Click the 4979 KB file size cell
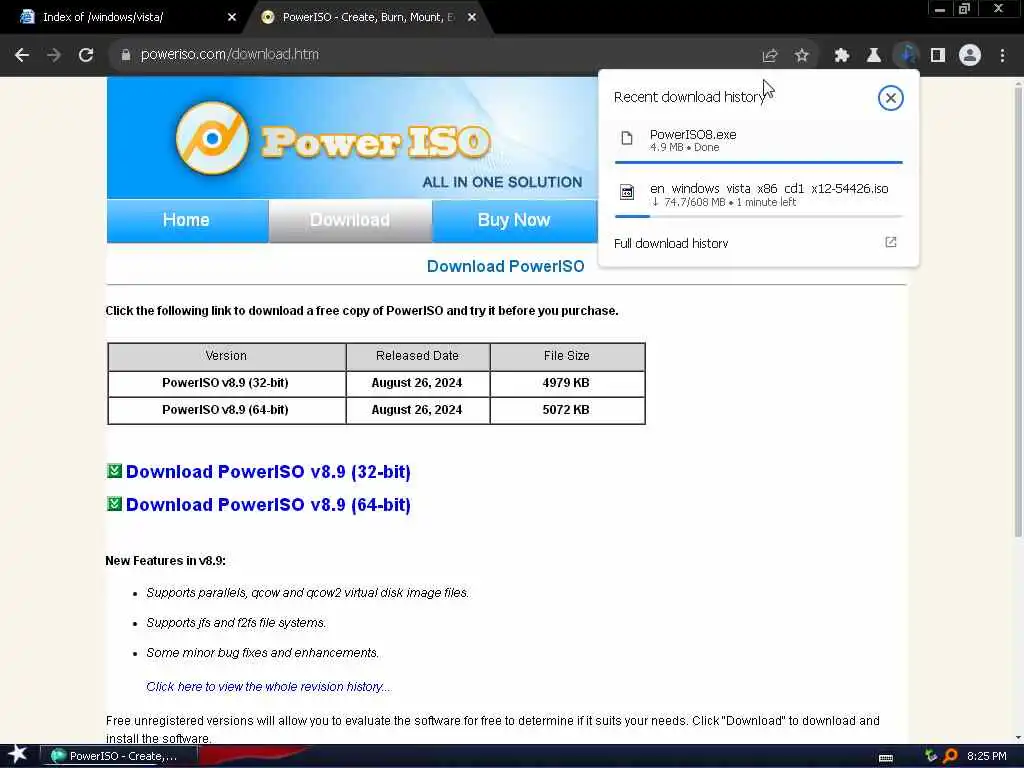This screenshot has height=768, width=1024. tap(566, 383)
